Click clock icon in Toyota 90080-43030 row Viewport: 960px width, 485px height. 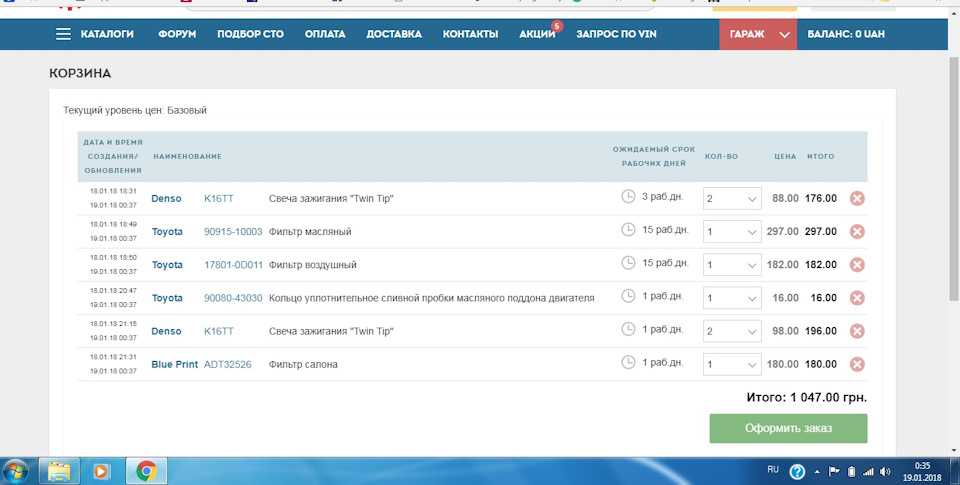click(628, 296)
